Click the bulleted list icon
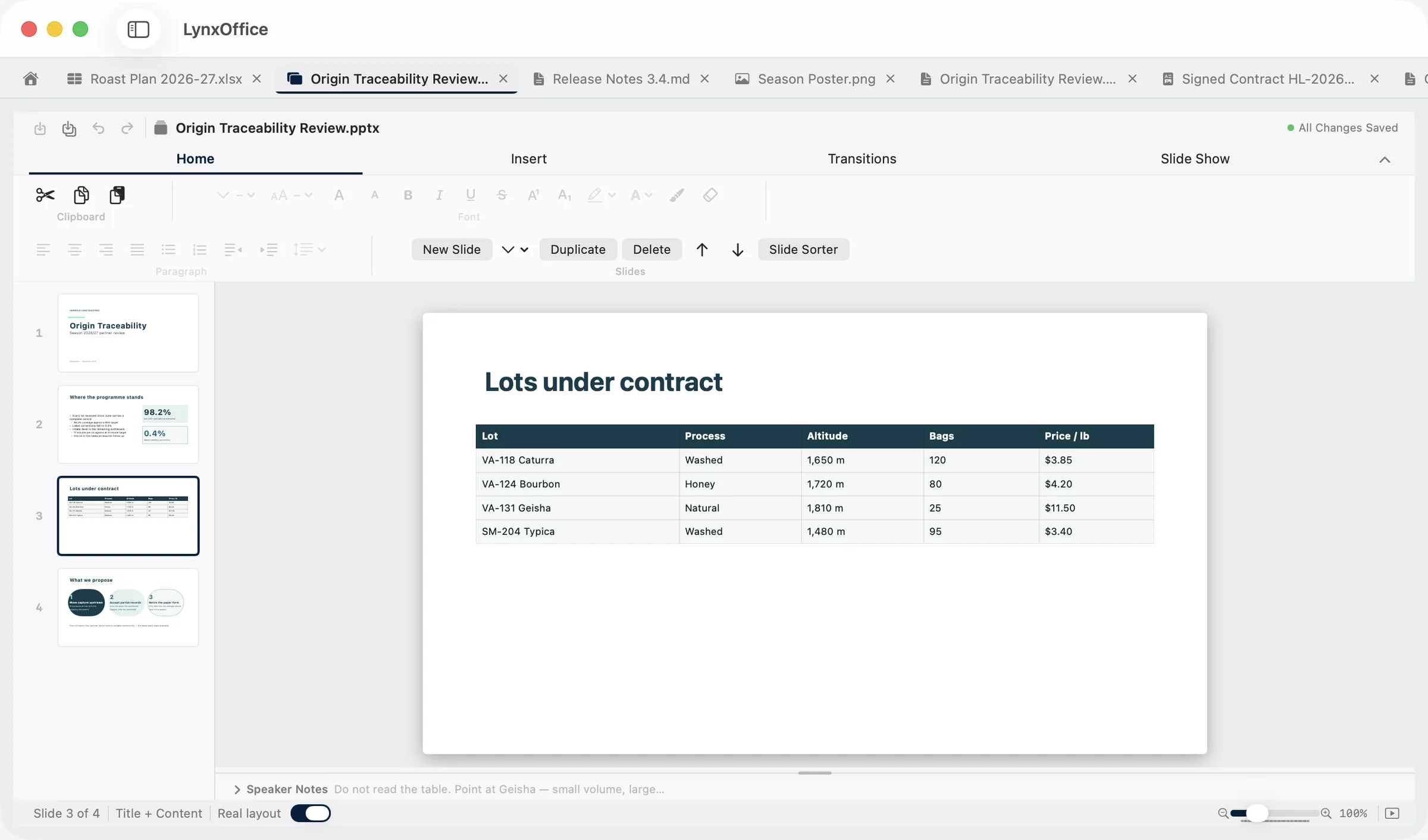Screen dimensions: 1428x840 [168, 250]
